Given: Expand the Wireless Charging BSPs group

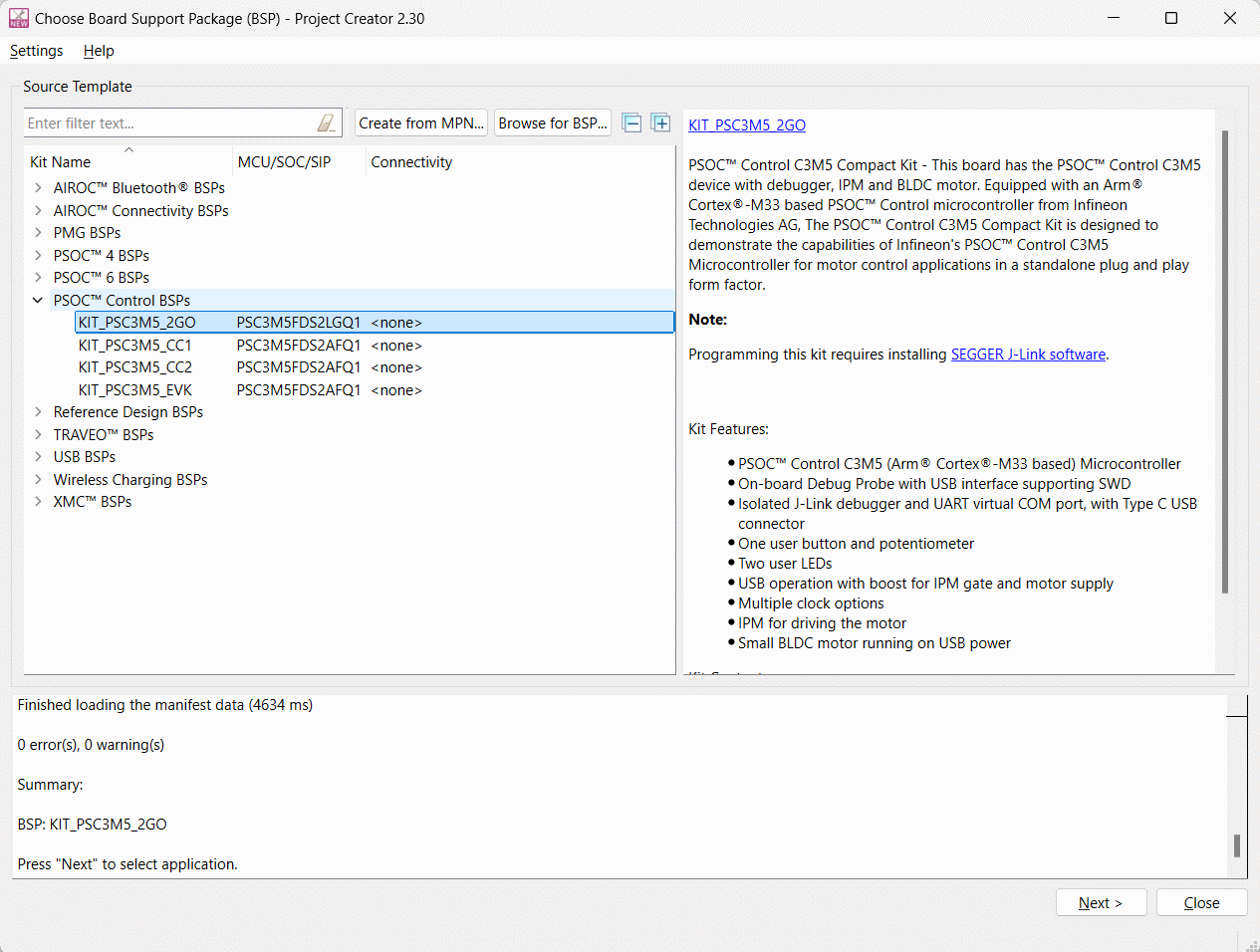Looking at the screenshot, I should pyautogui.click(x=38, y=480).
